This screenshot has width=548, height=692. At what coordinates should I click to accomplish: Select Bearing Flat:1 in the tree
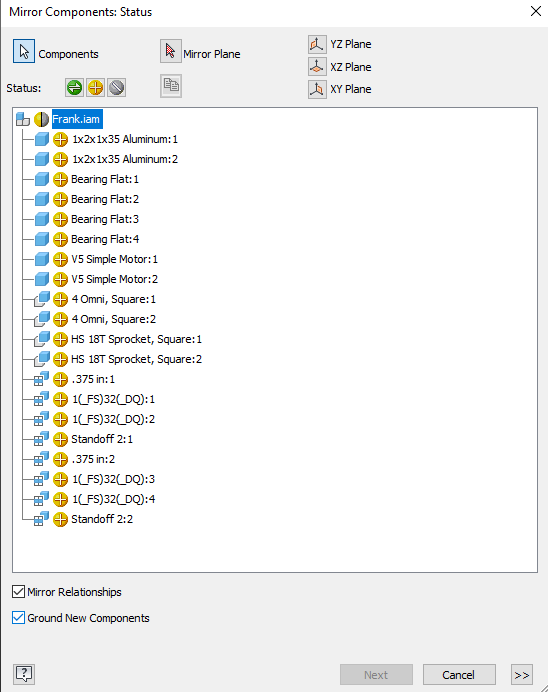click(x=105, y=179)
